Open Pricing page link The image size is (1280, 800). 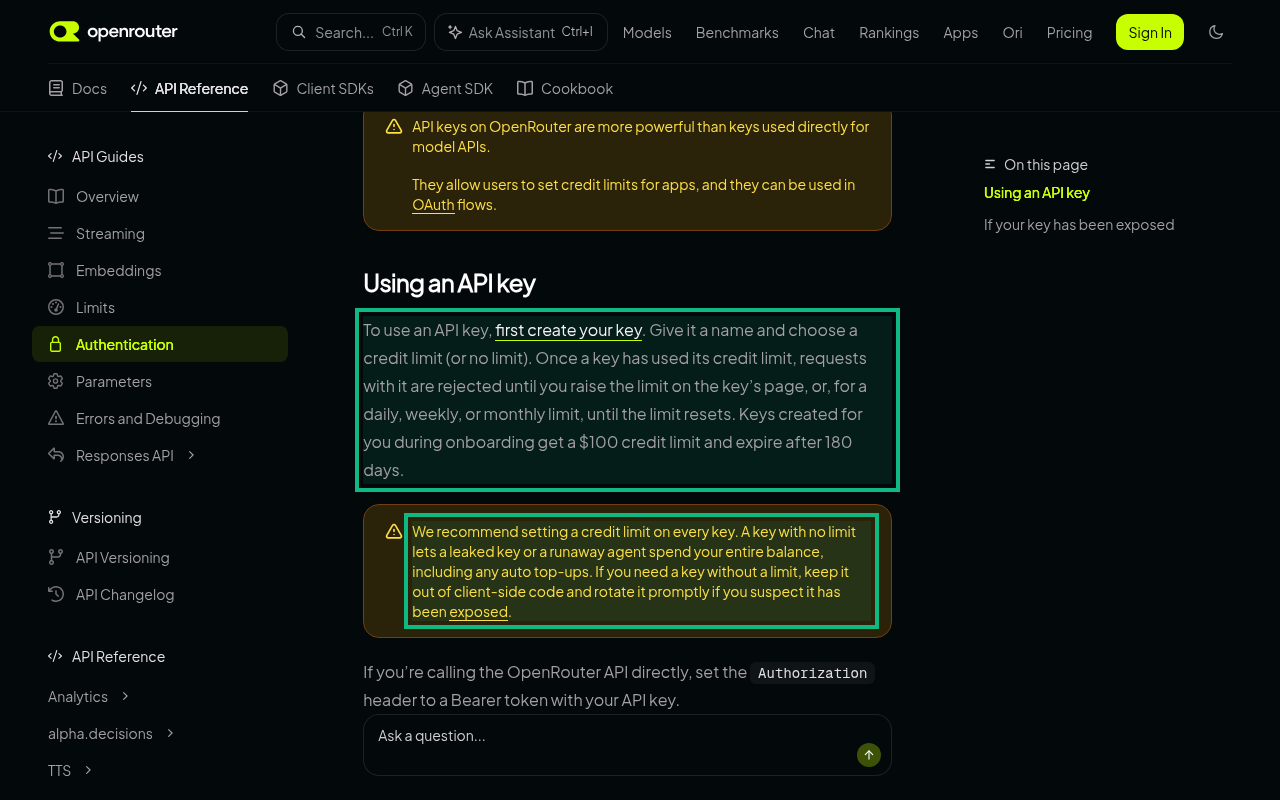click(1069, 33)
